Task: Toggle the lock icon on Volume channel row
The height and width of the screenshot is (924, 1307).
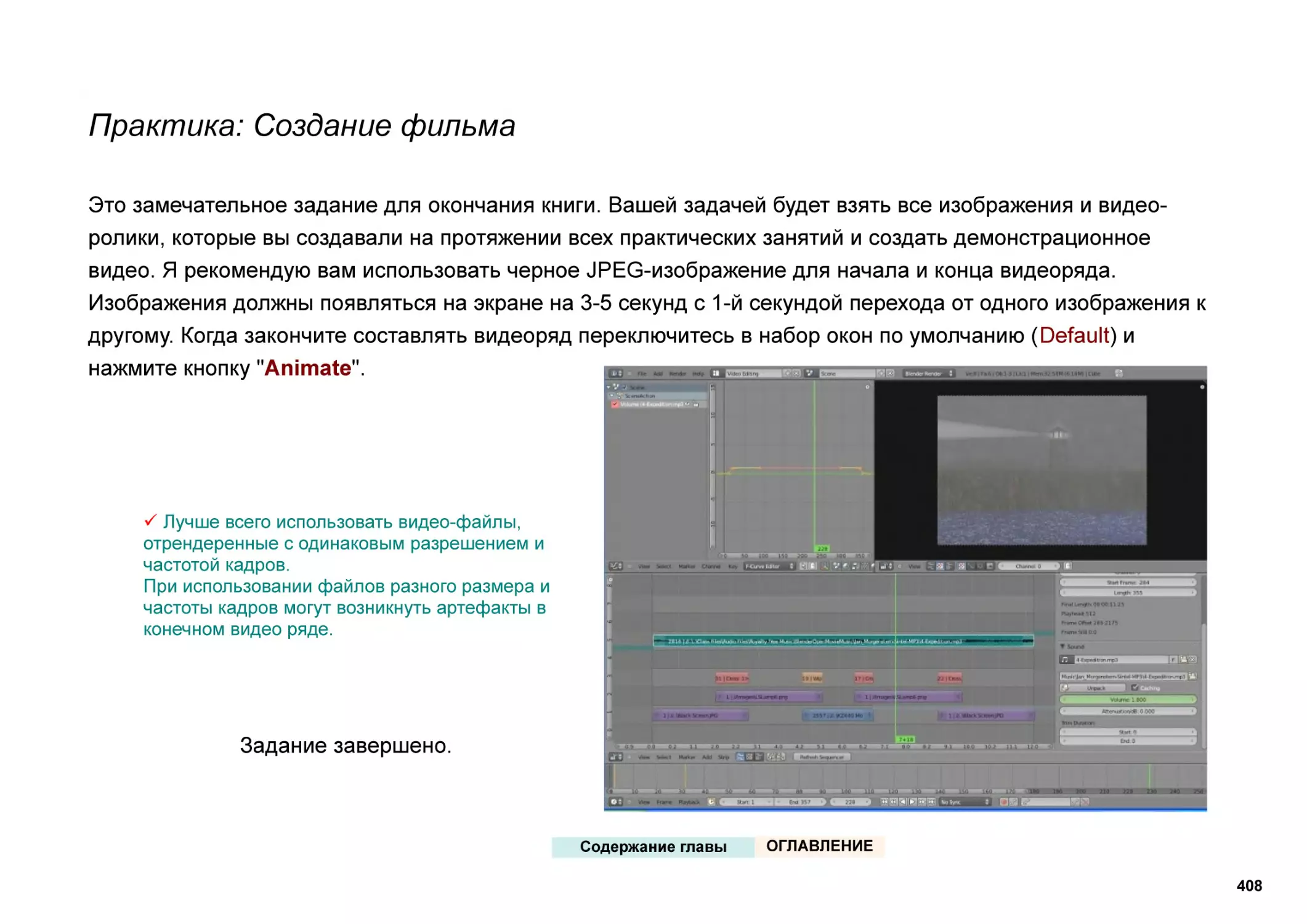Action: (696, 405)
